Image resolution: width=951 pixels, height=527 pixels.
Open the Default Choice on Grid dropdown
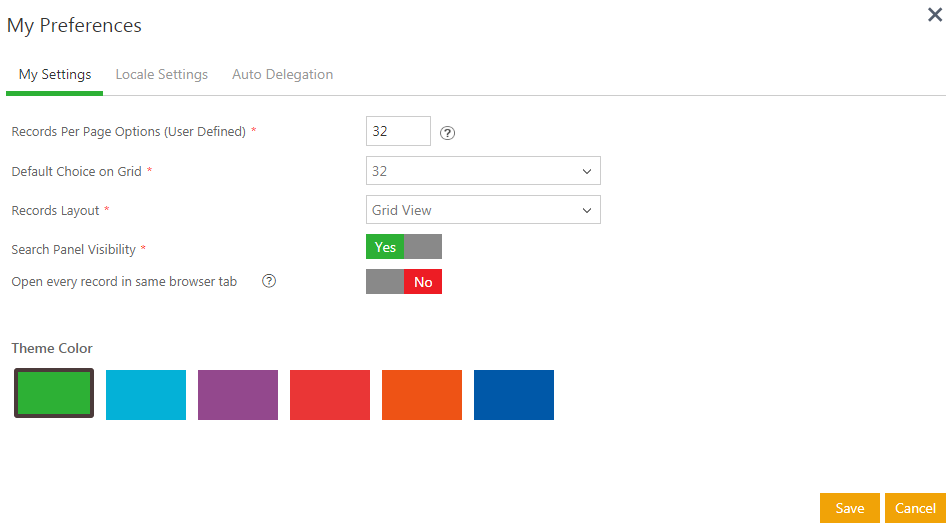click(483, 171)
